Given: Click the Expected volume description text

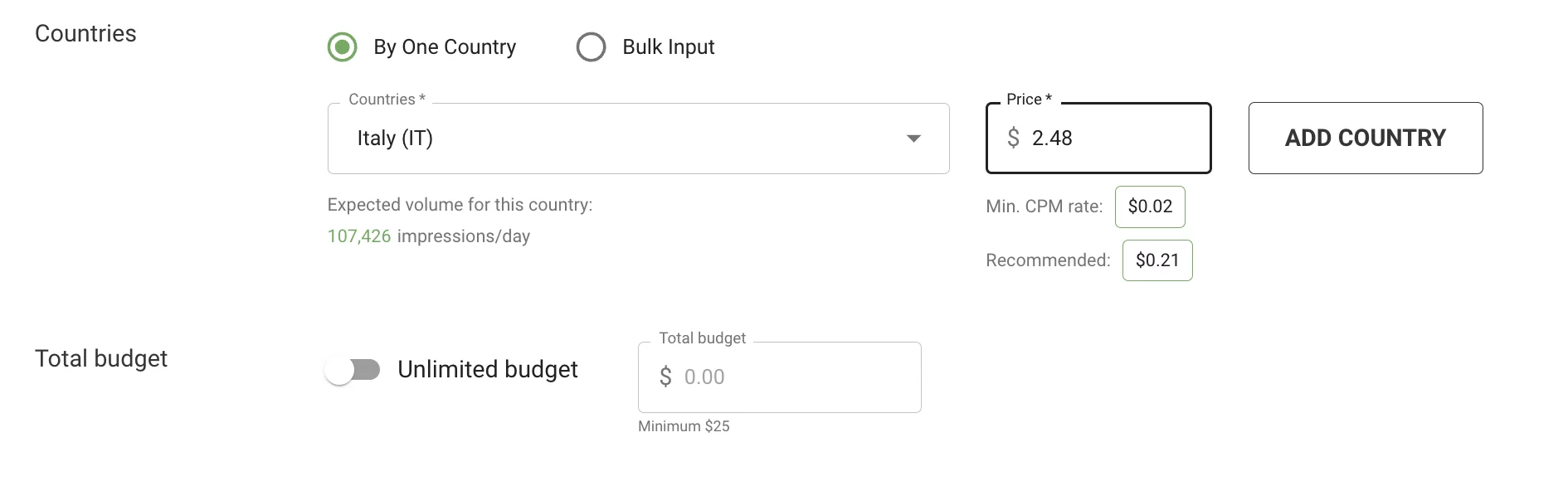Looking at the screenshot, I should click(460, 204).
